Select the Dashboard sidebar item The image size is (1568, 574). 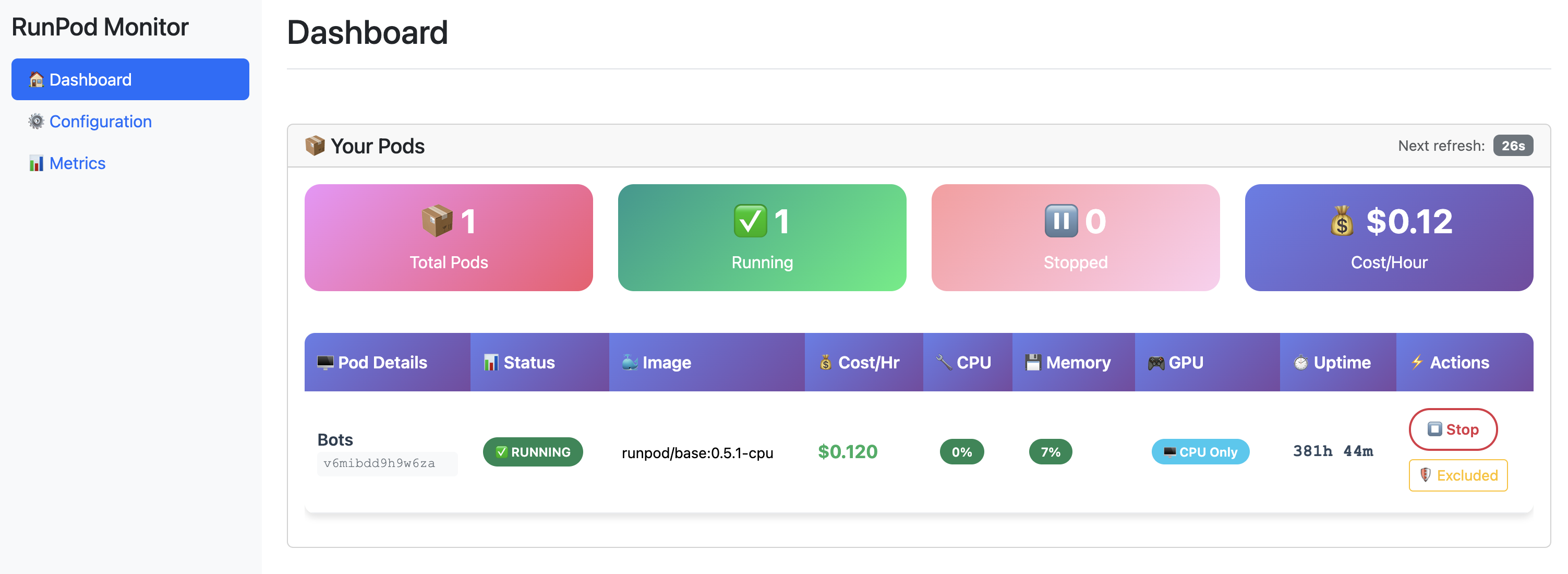point(130,80)
